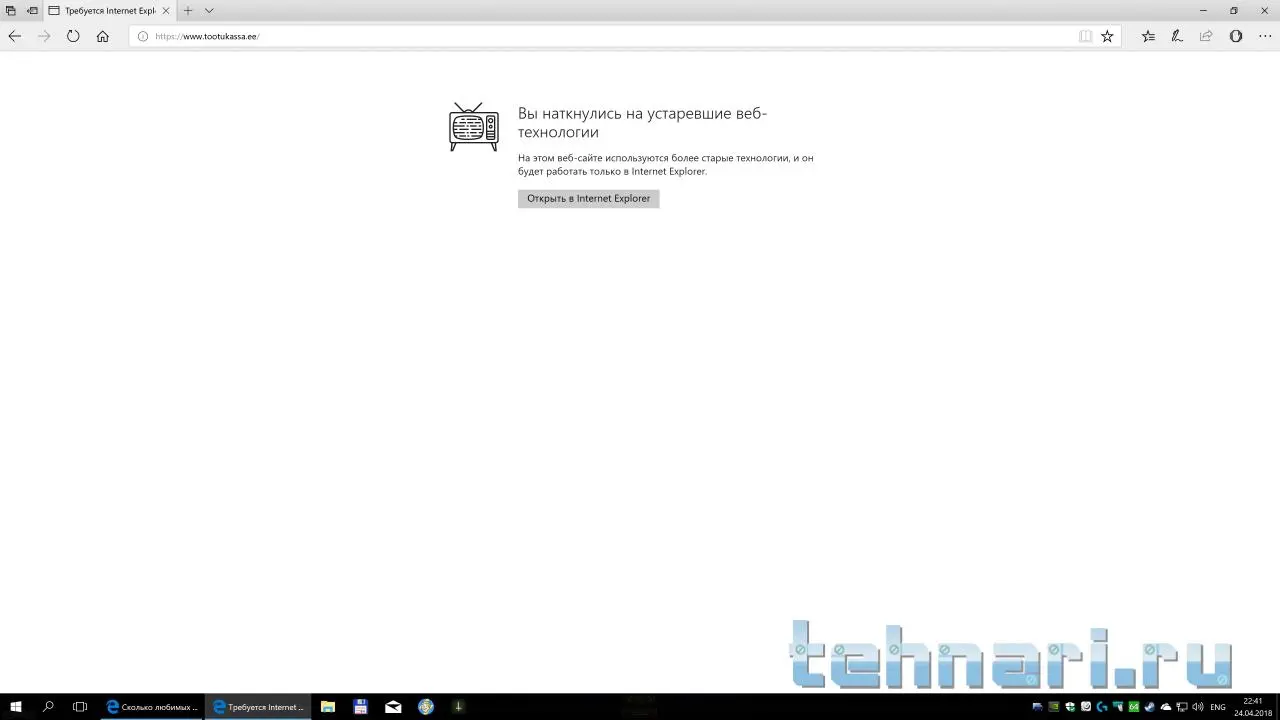1280x720 pixels.
Task: Open the Mail app on the taskbar
Action: [x=393, y=707]
